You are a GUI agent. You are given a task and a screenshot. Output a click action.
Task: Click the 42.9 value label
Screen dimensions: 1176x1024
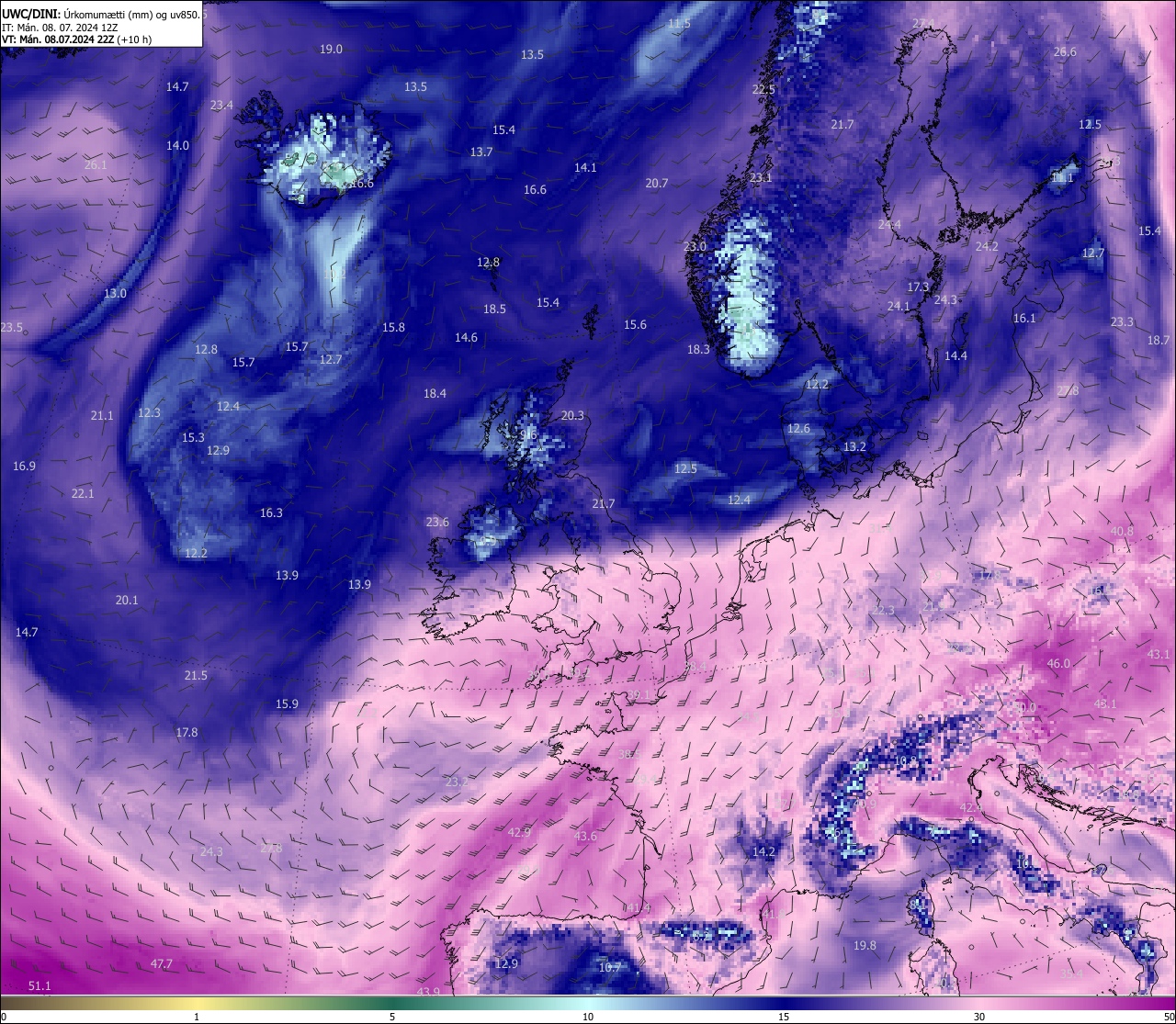[519, 832]
